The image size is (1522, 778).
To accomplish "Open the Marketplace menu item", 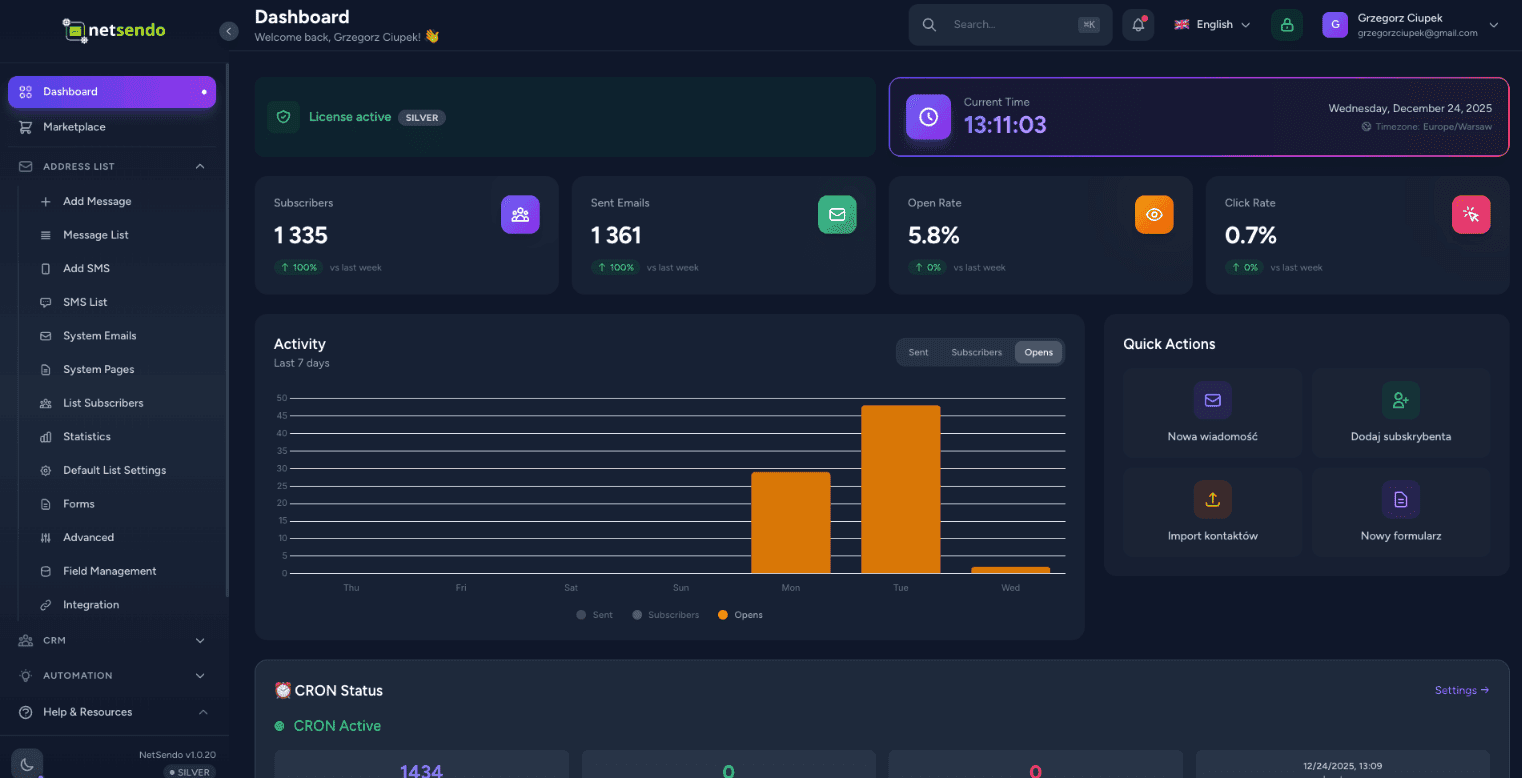I will tap(73, 127).
